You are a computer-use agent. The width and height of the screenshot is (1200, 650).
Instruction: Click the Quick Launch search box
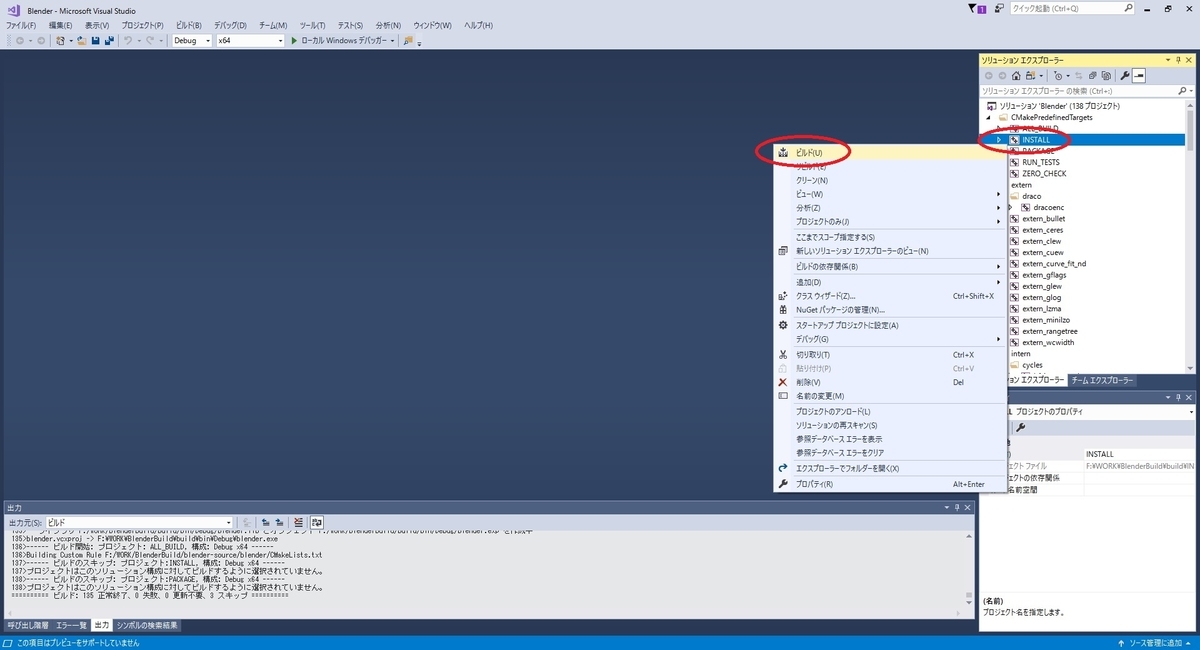coord(1072,8)
